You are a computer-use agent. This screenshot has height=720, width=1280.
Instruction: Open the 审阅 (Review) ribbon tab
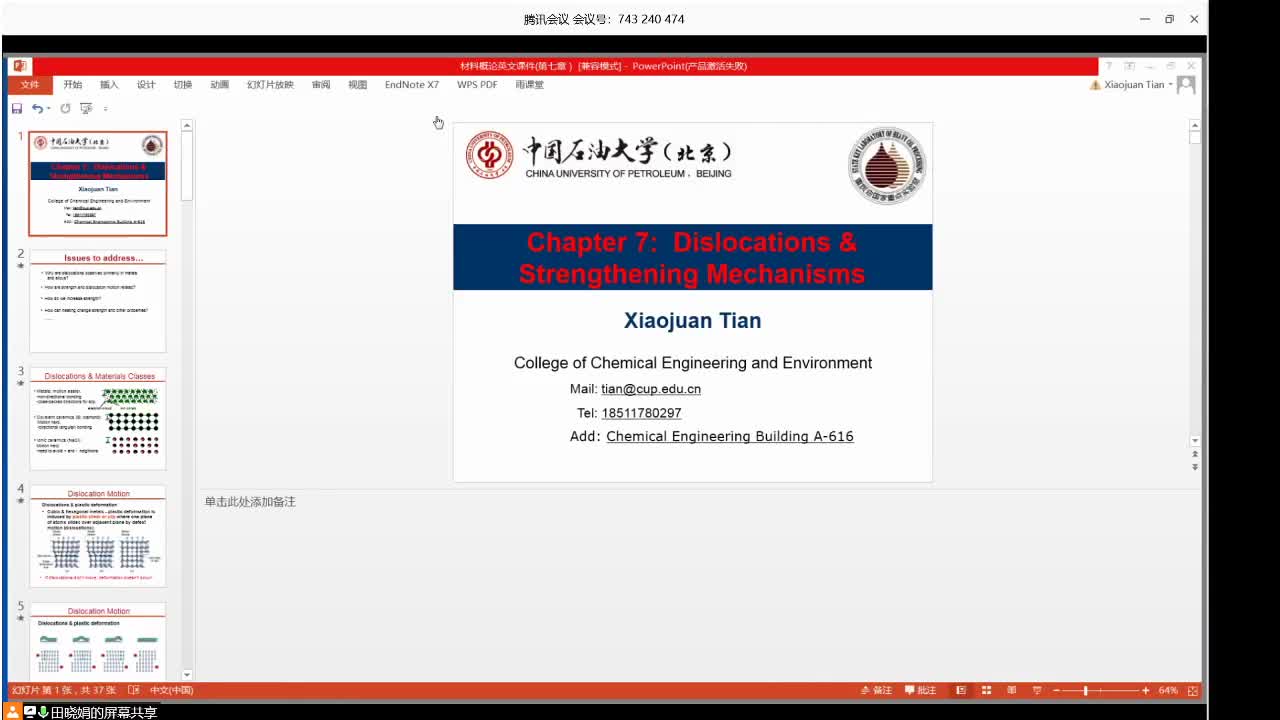coord(321,85)
